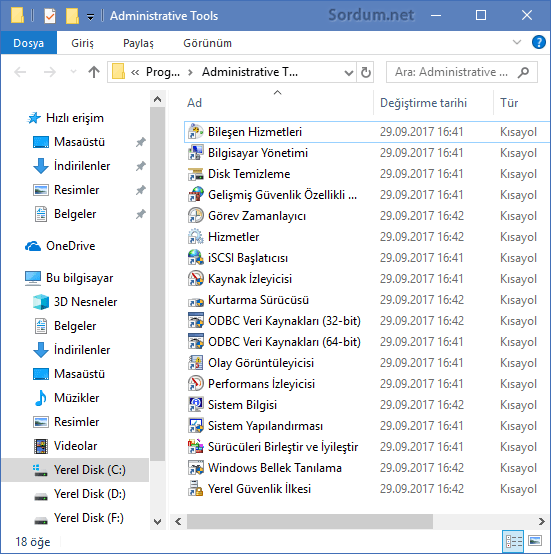Select Yerel Disk (F:) drive
This screenshot has height=554, width=551.
(78, 518)
